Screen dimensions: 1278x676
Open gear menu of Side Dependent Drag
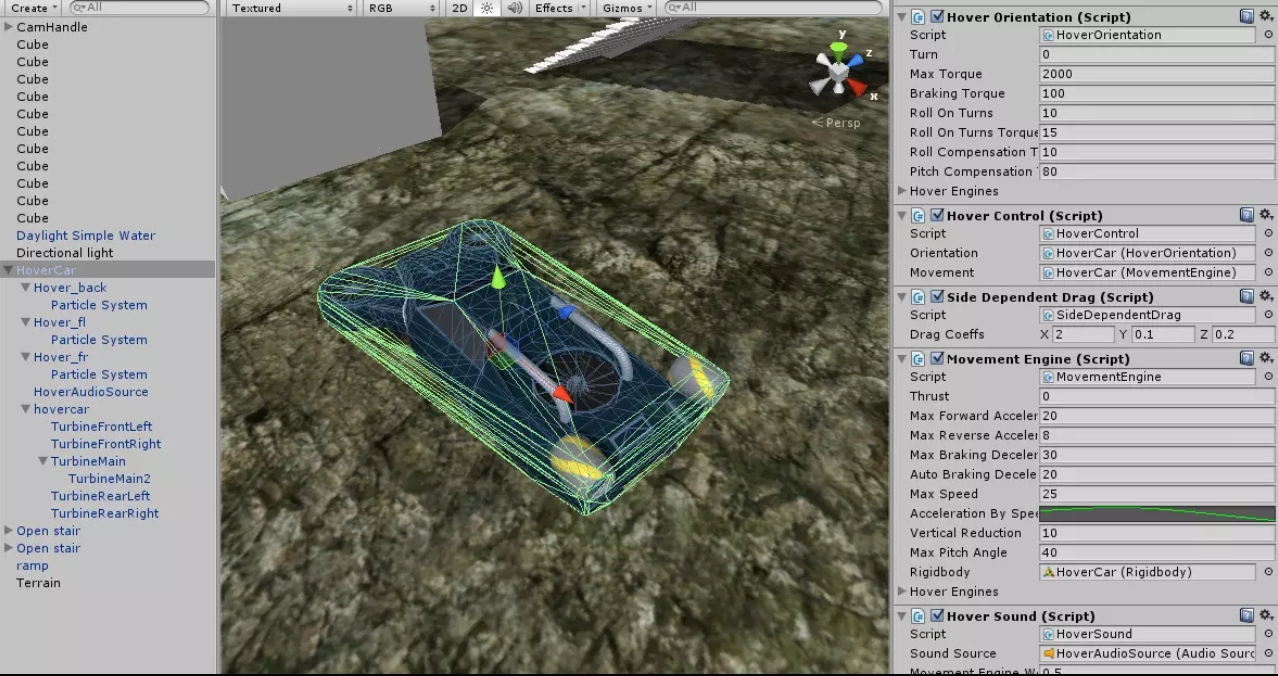1266,297
